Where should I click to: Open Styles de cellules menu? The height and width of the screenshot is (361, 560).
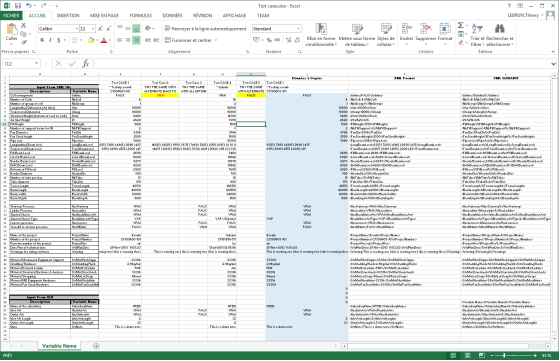tap(386, 35)
